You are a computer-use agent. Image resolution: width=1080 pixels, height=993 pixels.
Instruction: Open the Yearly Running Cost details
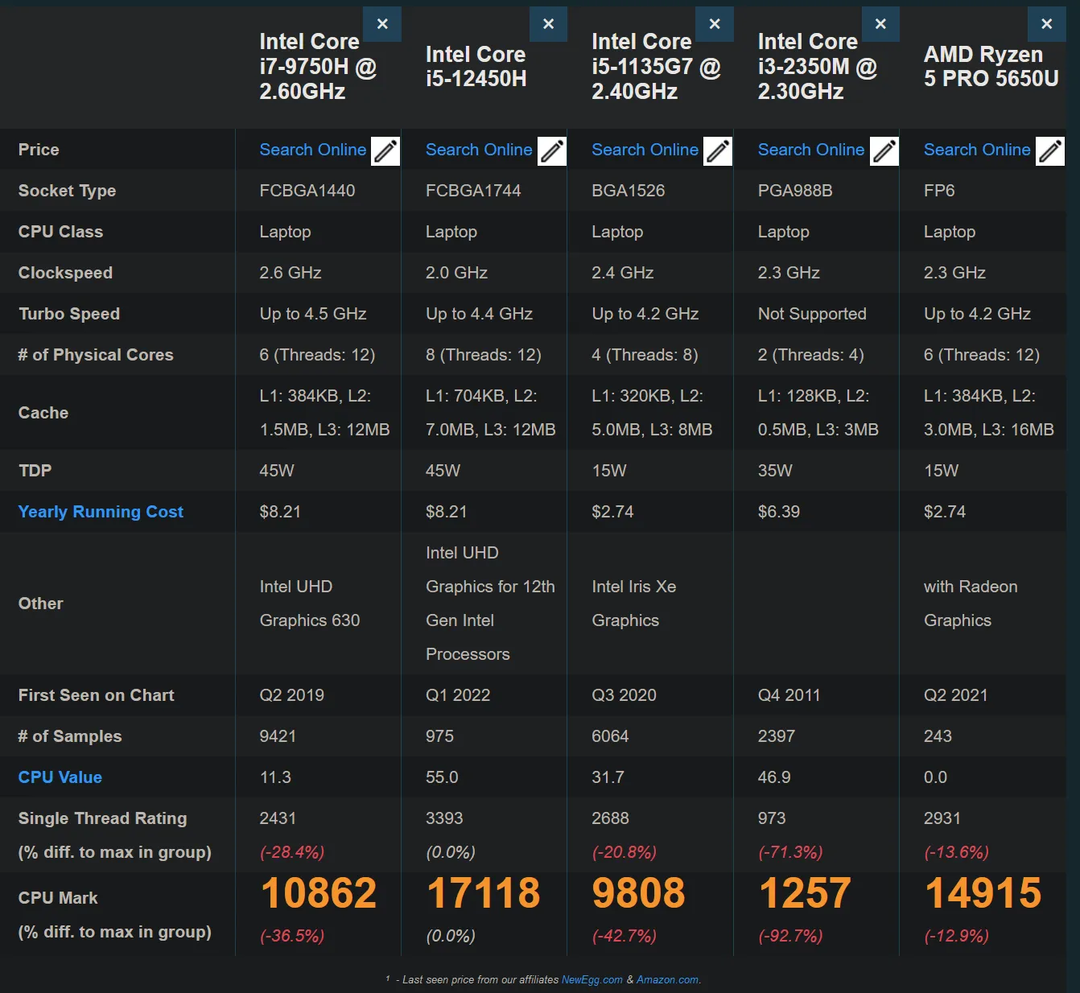(100, 511)
